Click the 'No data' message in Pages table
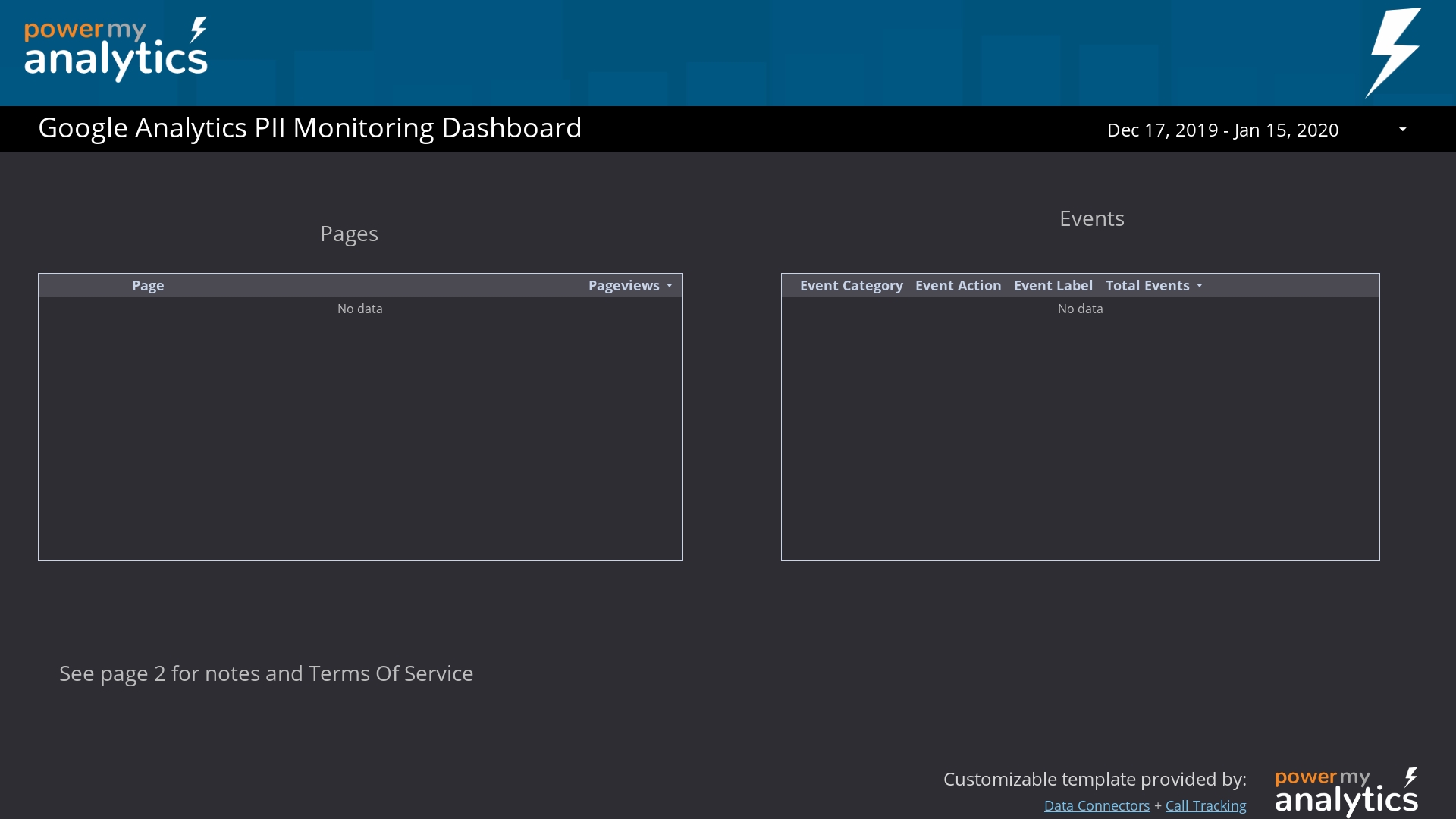This screenshot has width=1456, height=819. tap(359, 309)
